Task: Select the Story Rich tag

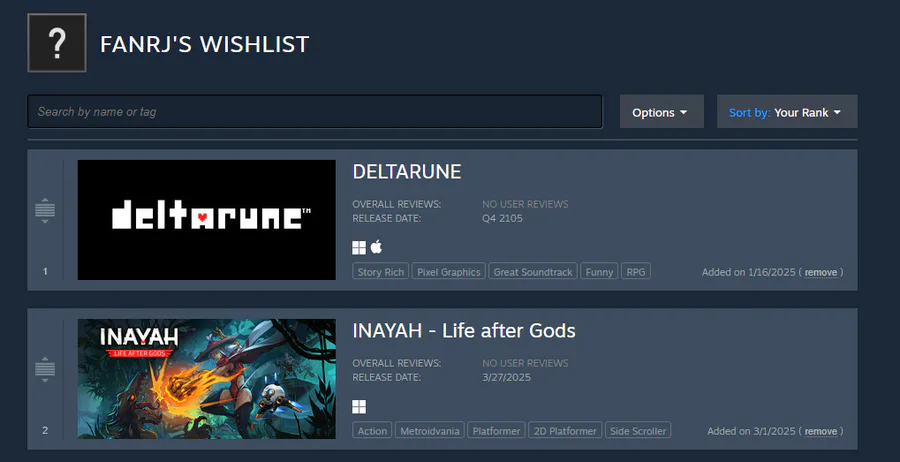Action: [x=381, y=271]
